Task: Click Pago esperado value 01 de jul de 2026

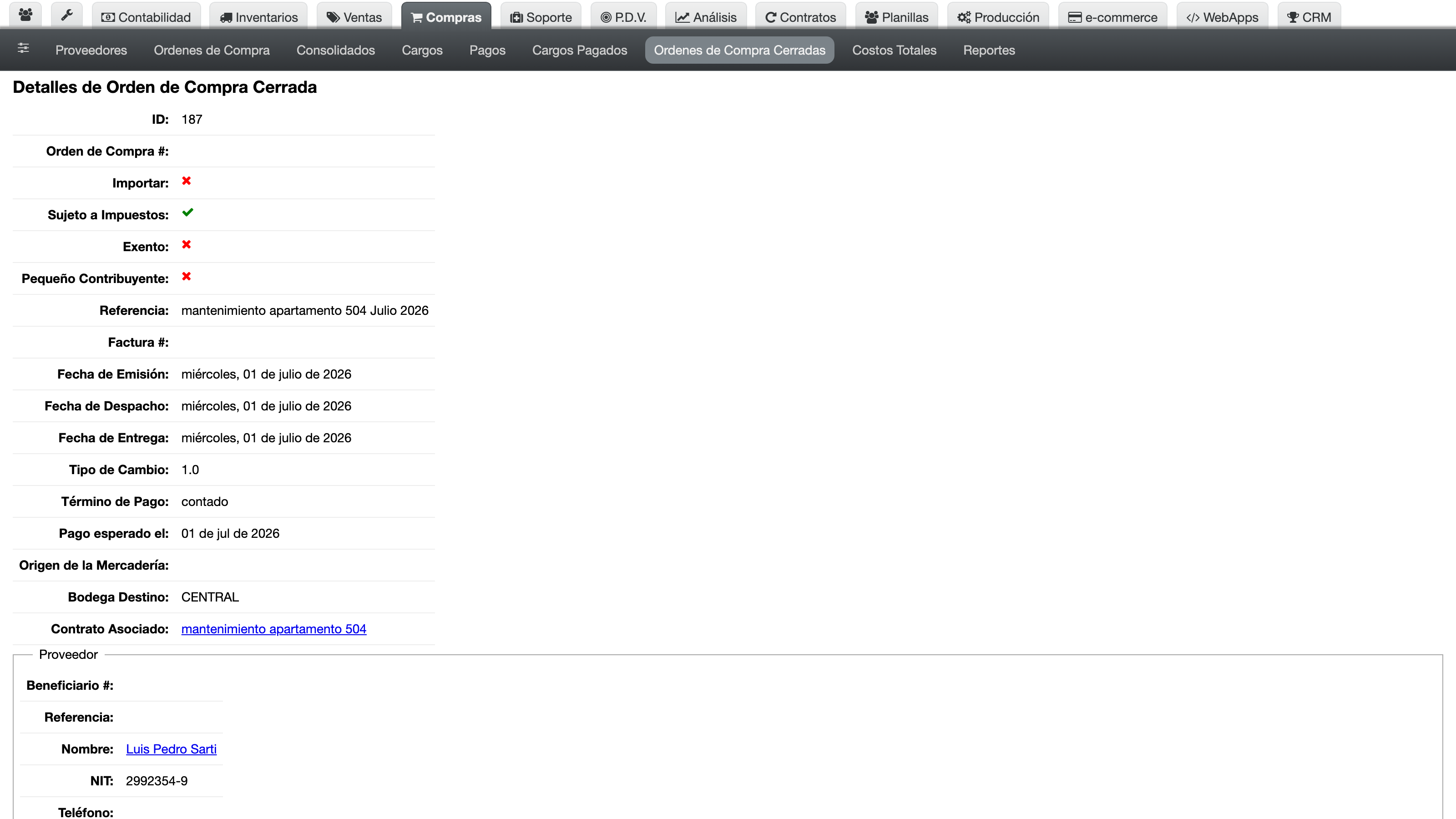Action: [230, 534]
